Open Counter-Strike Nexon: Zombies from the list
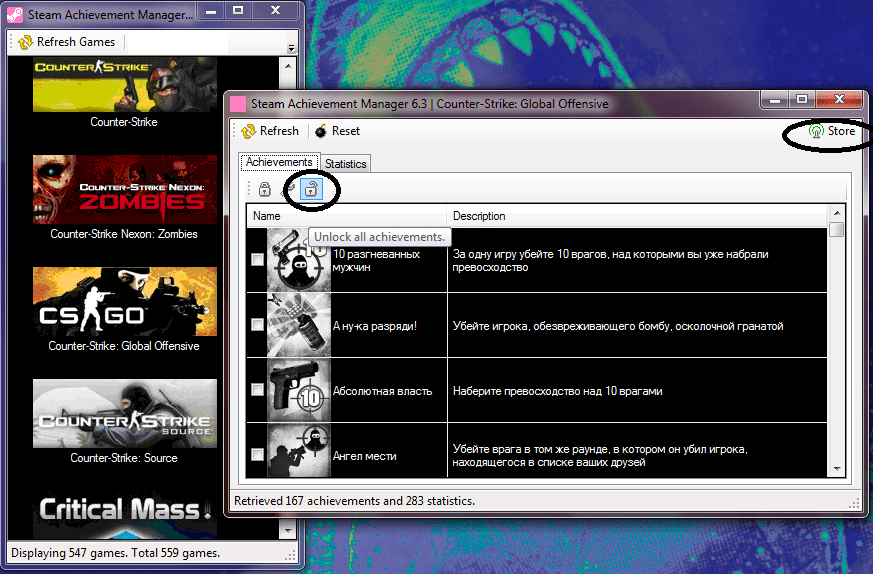 coord(125,189)
